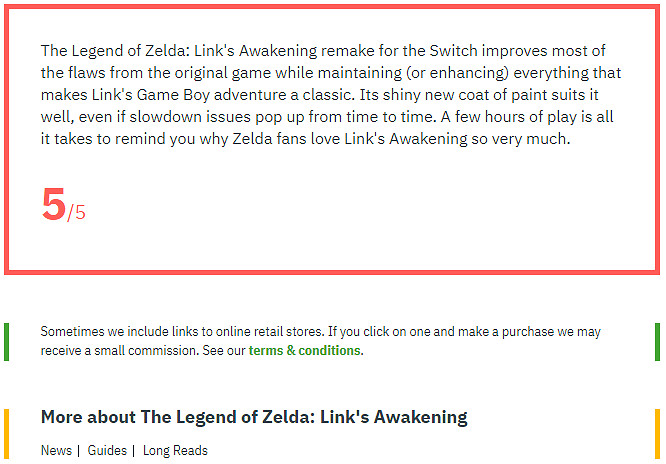
Task: Go to the Long Reads link
Action: [x=175, y=451]
